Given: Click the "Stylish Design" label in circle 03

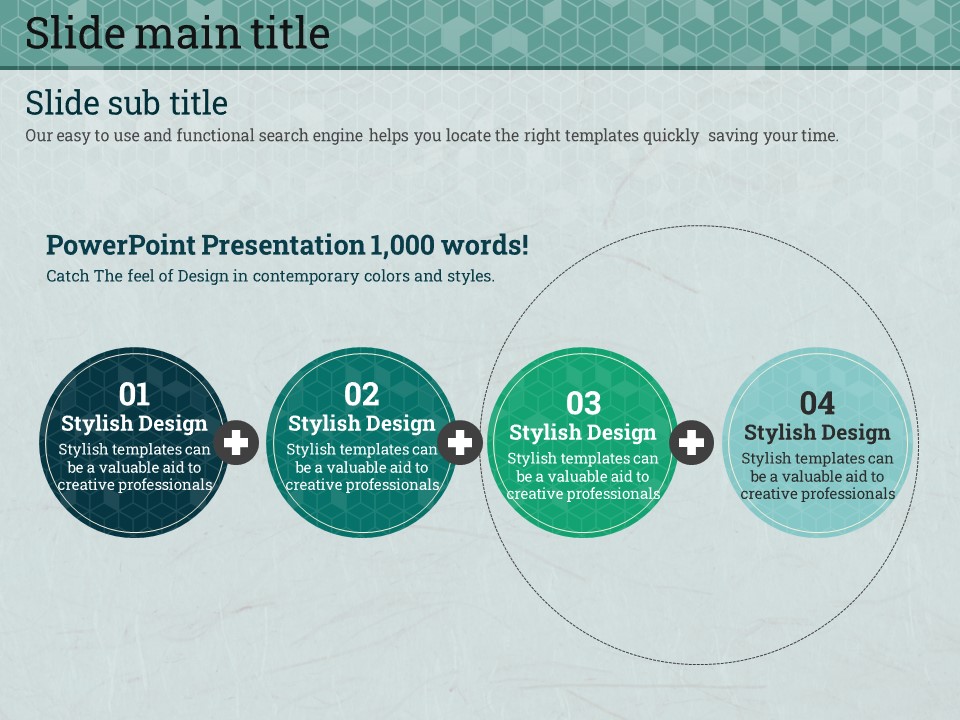Looking at the screenshot, I should click(x=583, y=432).
